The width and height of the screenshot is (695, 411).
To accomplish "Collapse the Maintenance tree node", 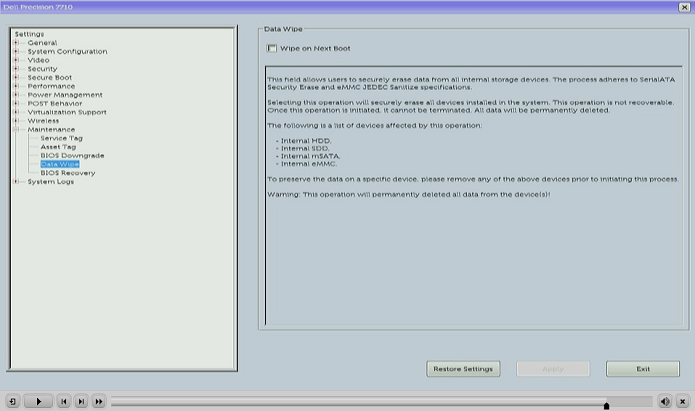I will pos(16,129).
